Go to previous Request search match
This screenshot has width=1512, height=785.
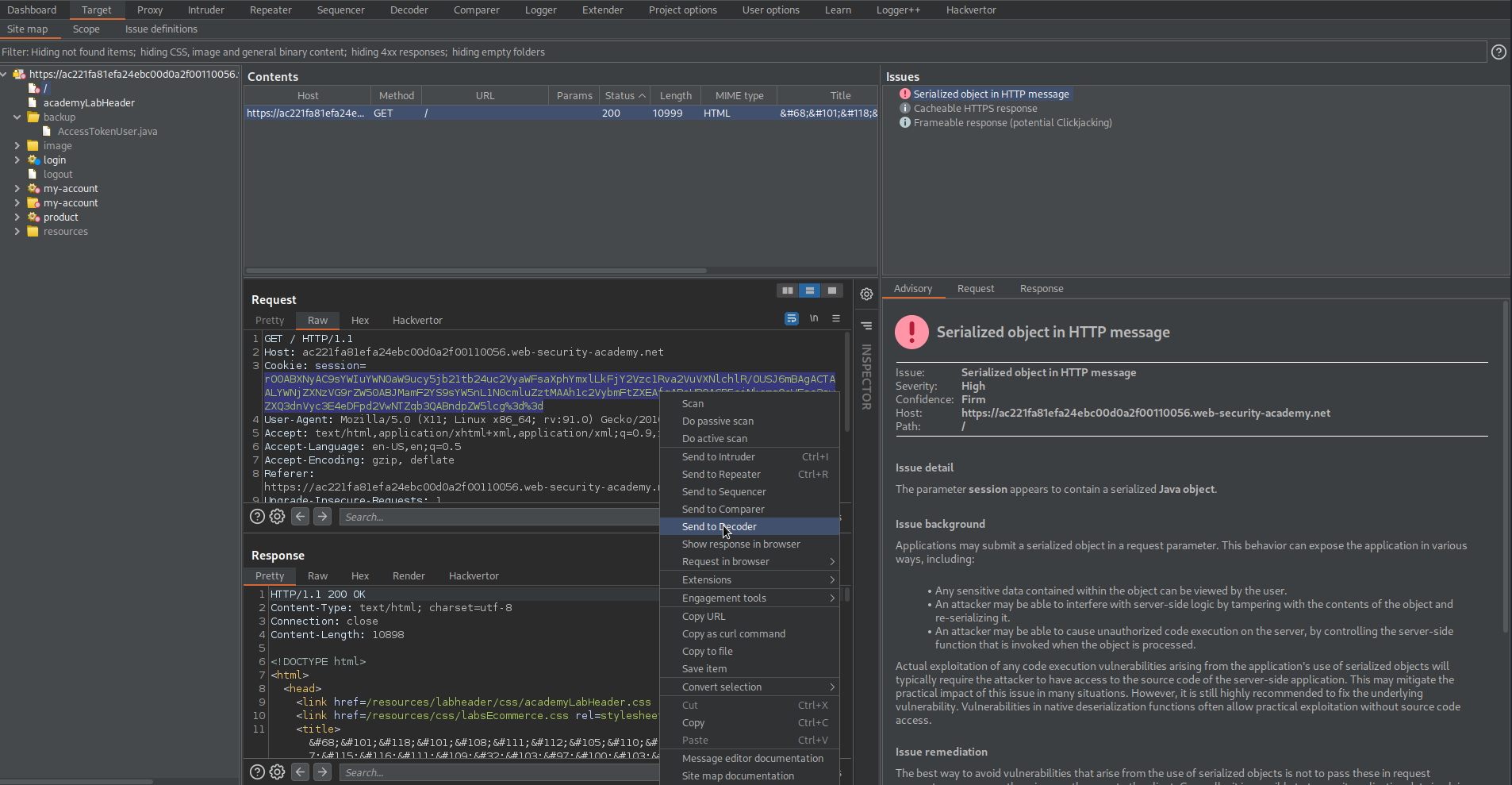pos(300,517)
